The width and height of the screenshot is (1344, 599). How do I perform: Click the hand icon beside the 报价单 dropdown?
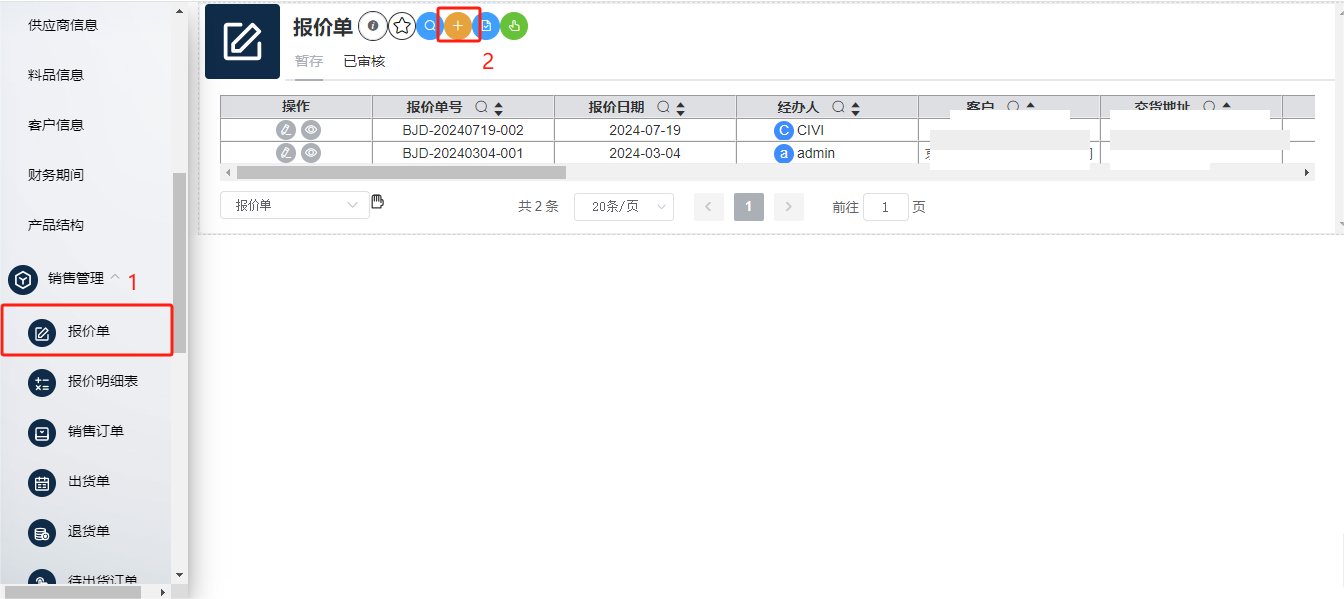[x=378, y=202]
